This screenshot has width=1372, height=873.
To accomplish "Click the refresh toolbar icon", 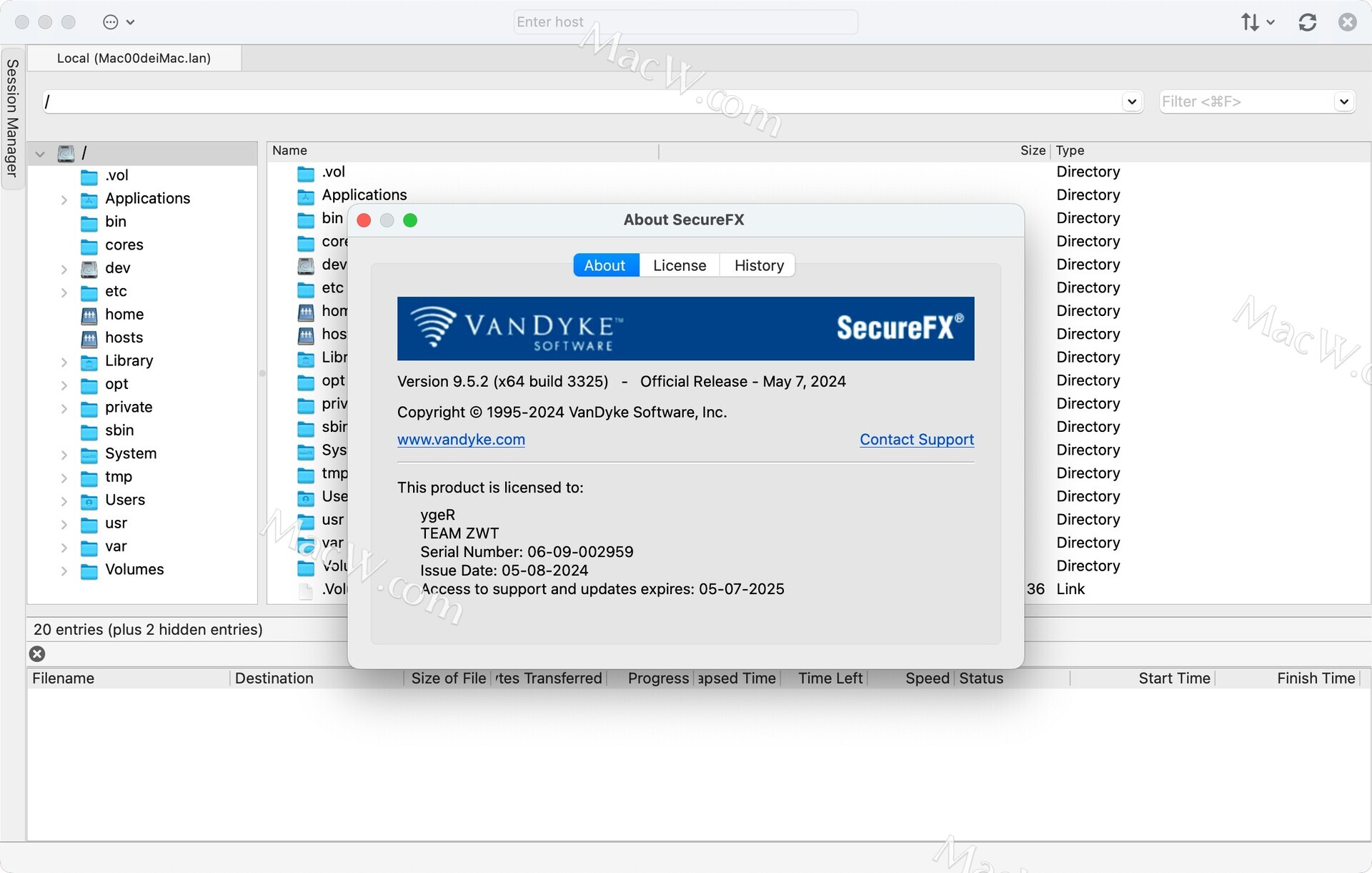I will click(x=1307, y=22).
